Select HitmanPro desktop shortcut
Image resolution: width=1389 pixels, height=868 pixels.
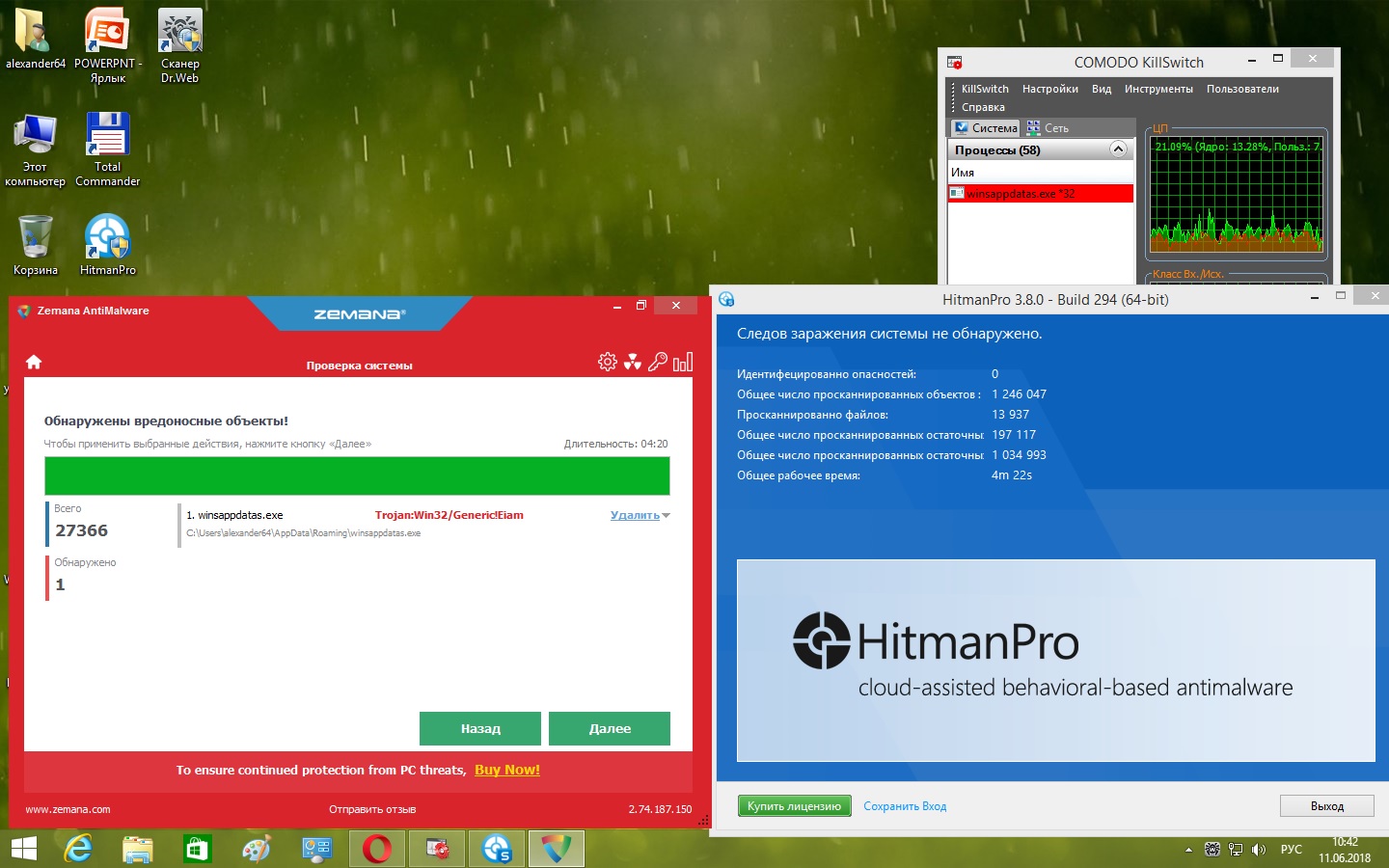108,246
